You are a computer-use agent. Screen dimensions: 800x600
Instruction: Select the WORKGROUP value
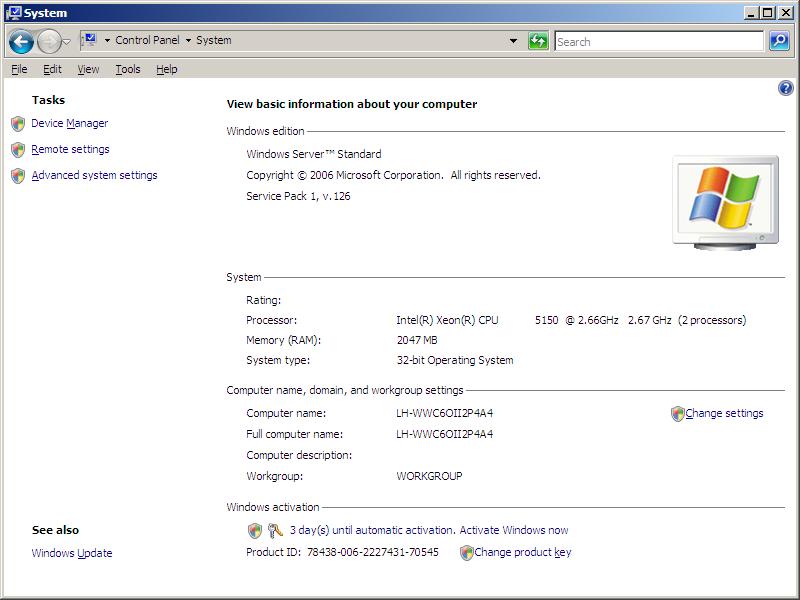pyautogui.click(x=429, y=476)
